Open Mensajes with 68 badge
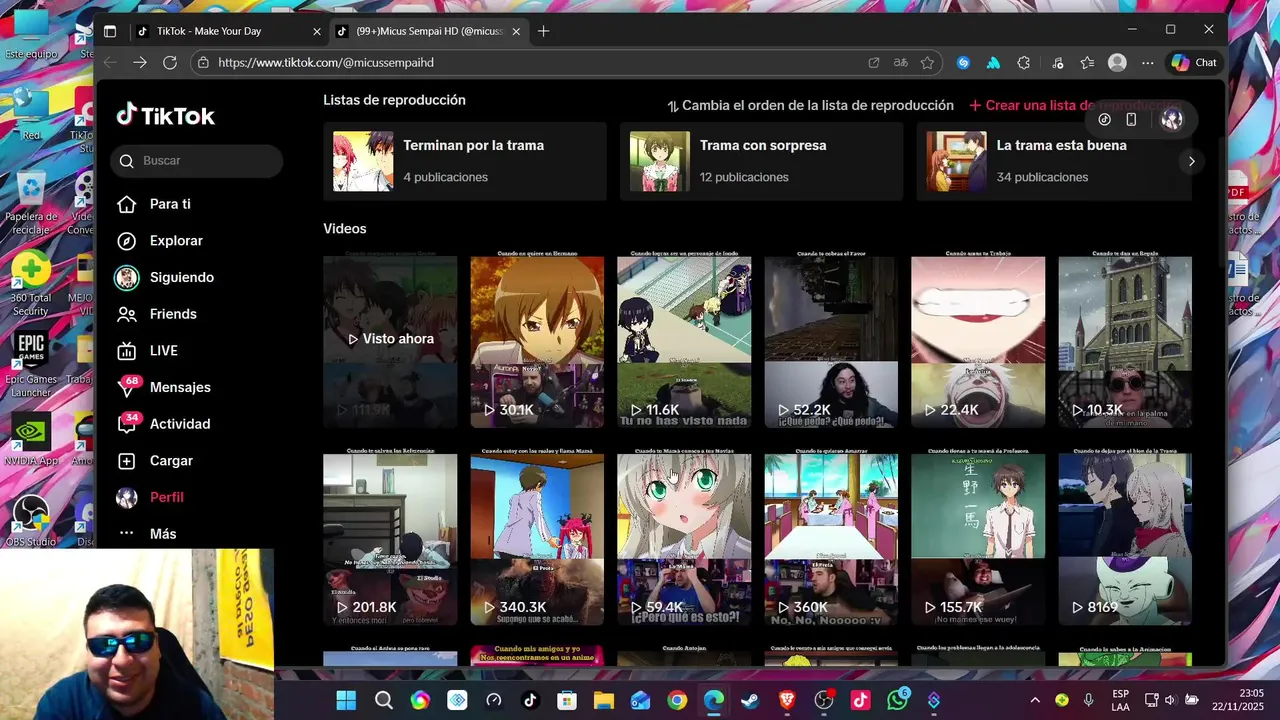This screenshot has width=1280, height=720. [163, 387]
